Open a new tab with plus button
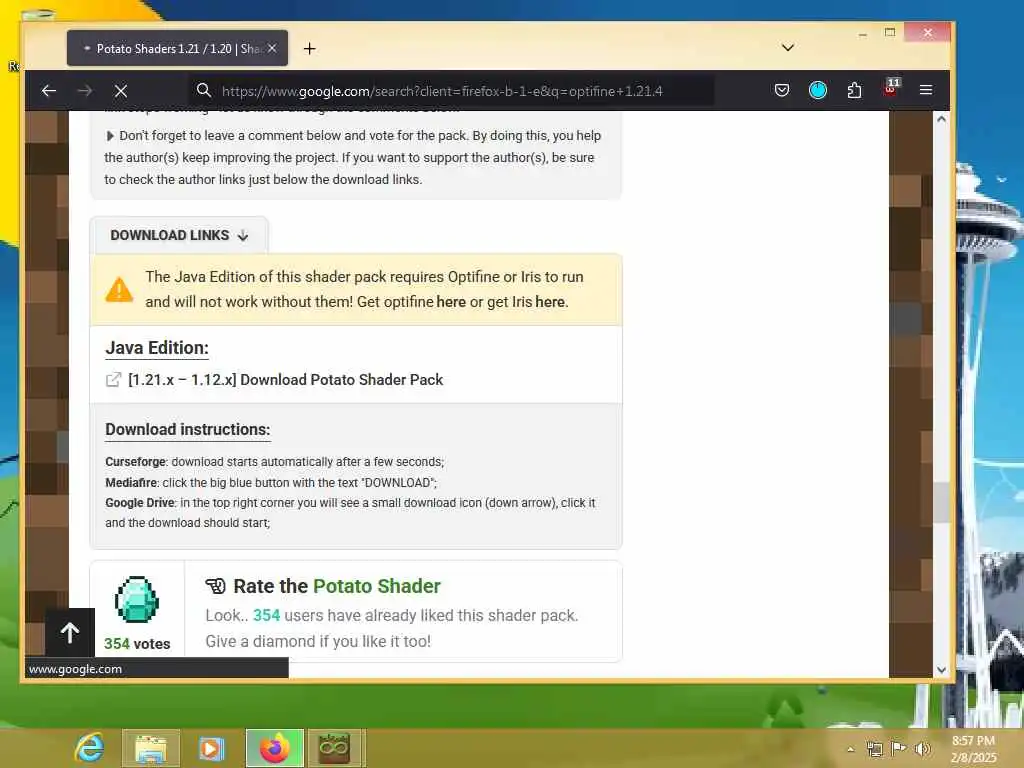 310,48
